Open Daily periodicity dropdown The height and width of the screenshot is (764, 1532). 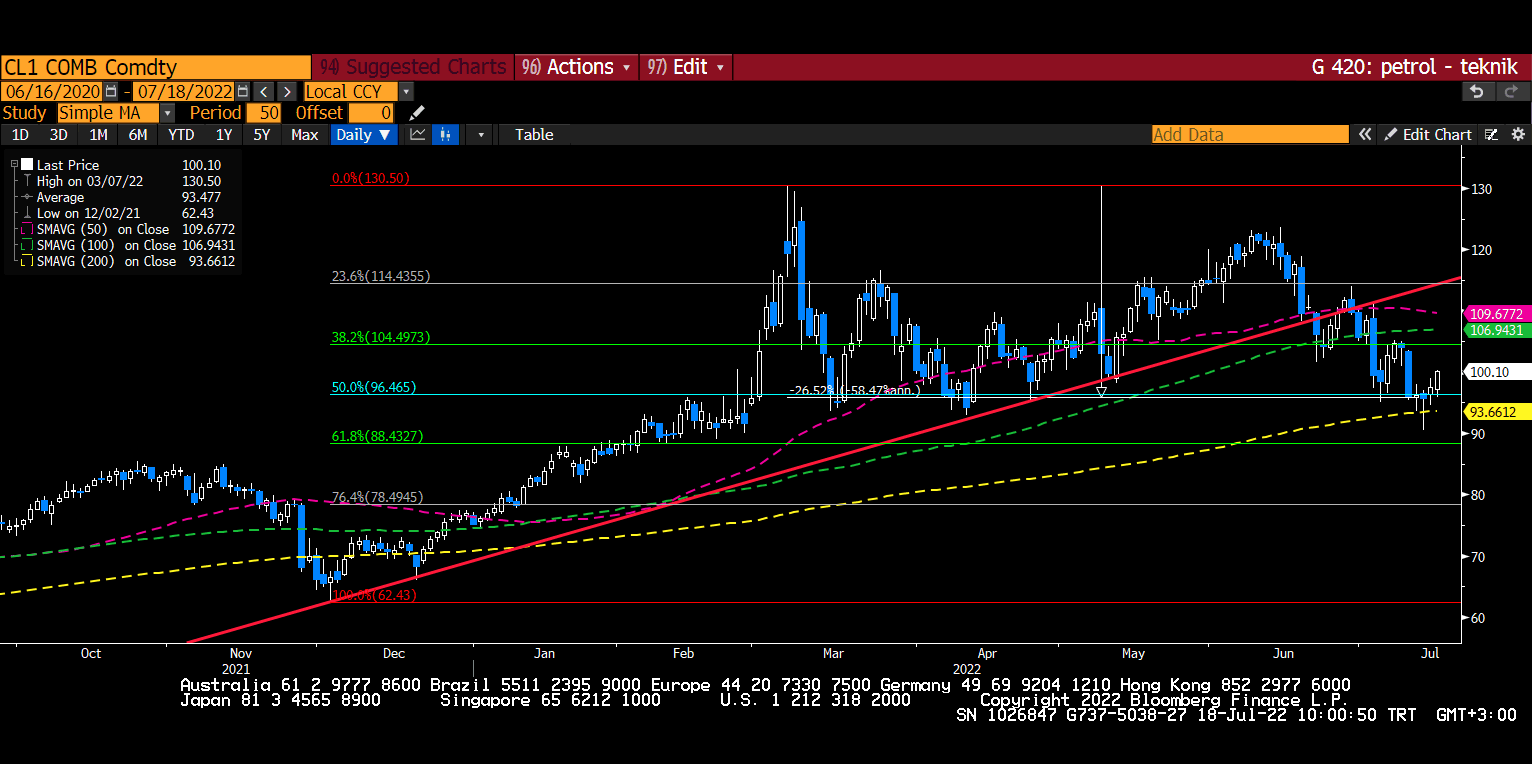tap(364, 135)
